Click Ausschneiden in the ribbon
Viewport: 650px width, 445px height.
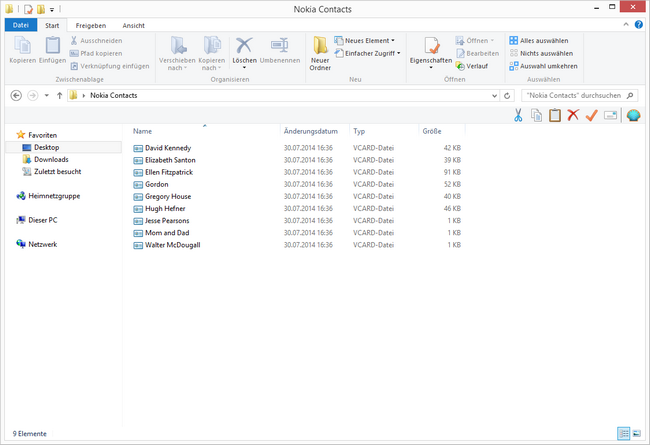tap(96, 41)
